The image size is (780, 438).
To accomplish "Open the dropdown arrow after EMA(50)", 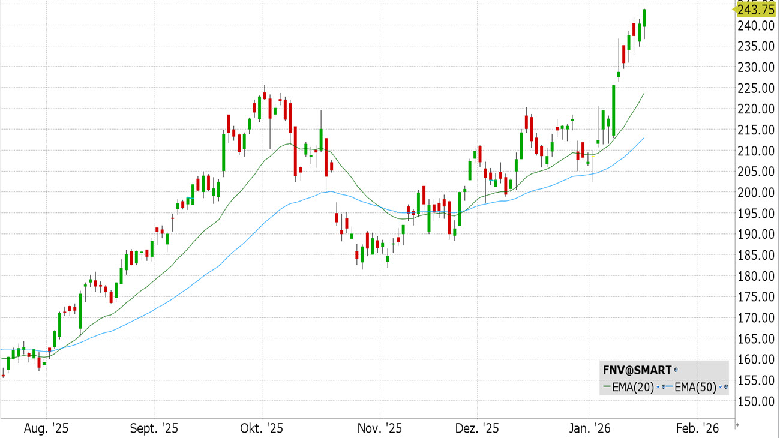I will 720,387.
